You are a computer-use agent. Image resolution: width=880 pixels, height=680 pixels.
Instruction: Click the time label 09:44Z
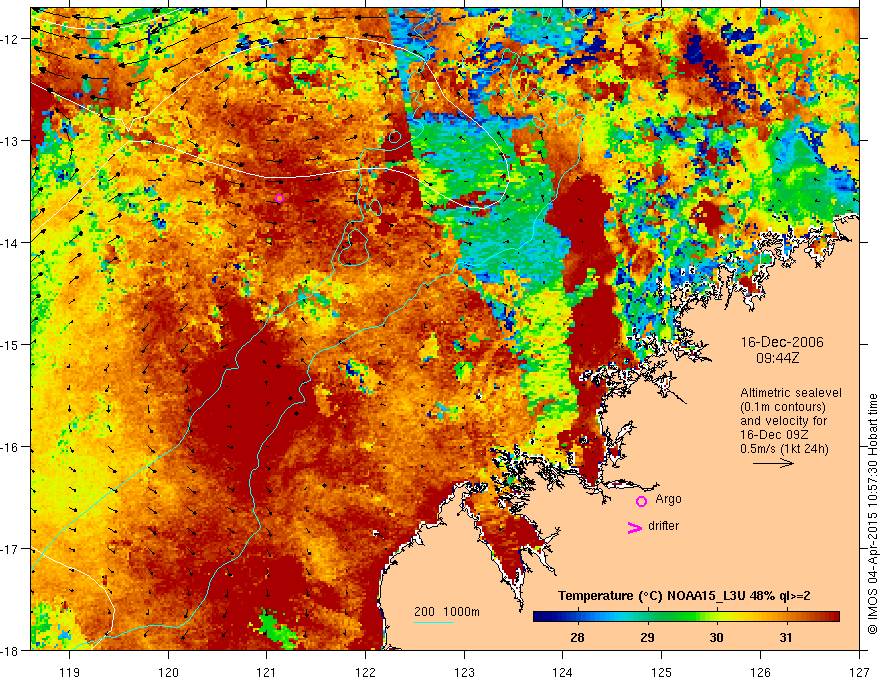(x=777, y=358)
